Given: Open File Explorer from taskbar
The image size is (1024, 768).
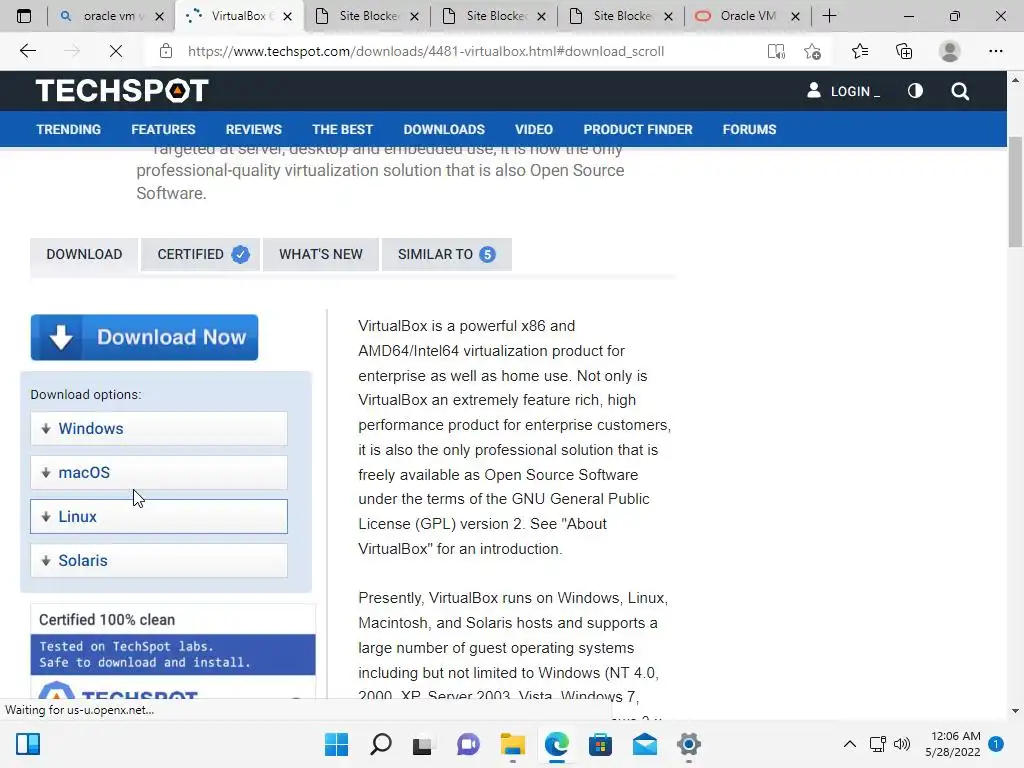Looking at the screenshot, I should [513, 744].
